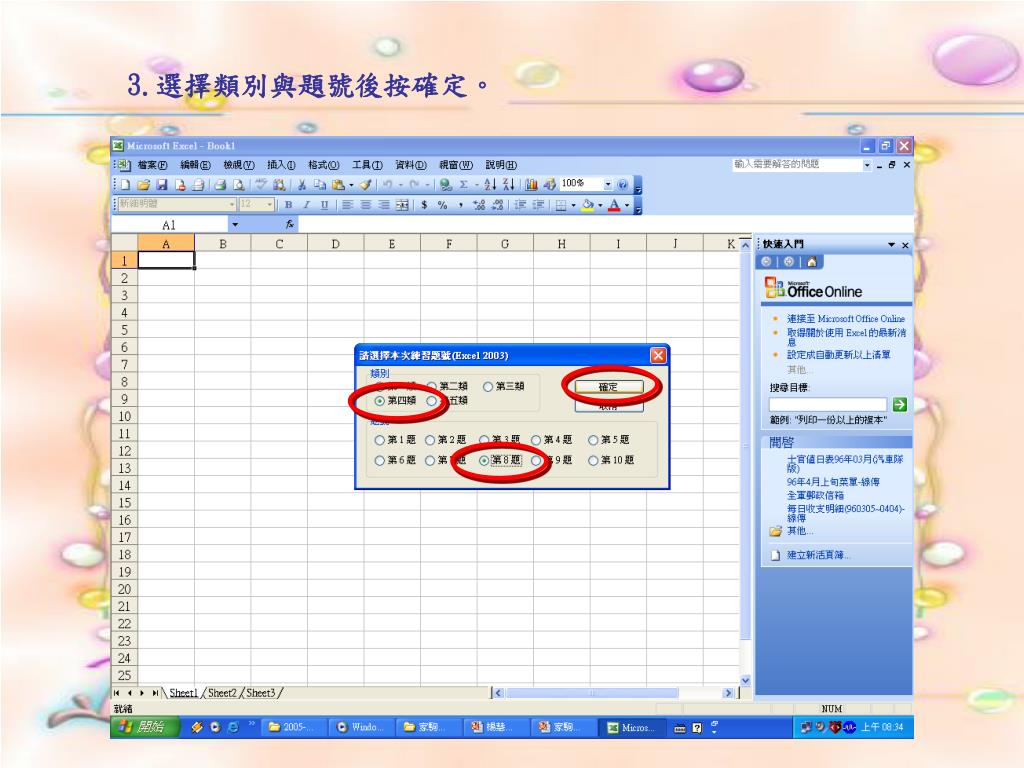
Task: Click the Windows 開始 Start button
Action: coord(145,727)
